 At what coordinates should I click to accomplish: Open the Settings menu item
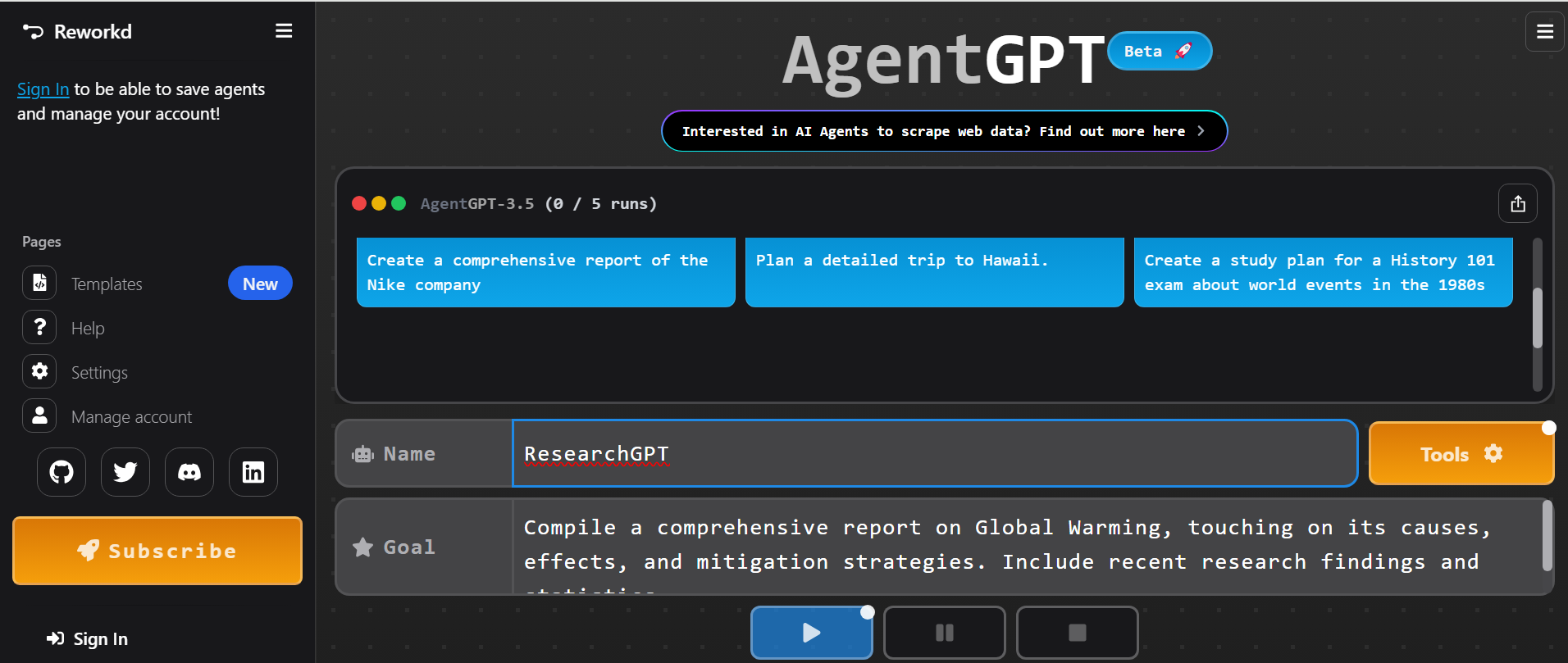pos(99,372)
